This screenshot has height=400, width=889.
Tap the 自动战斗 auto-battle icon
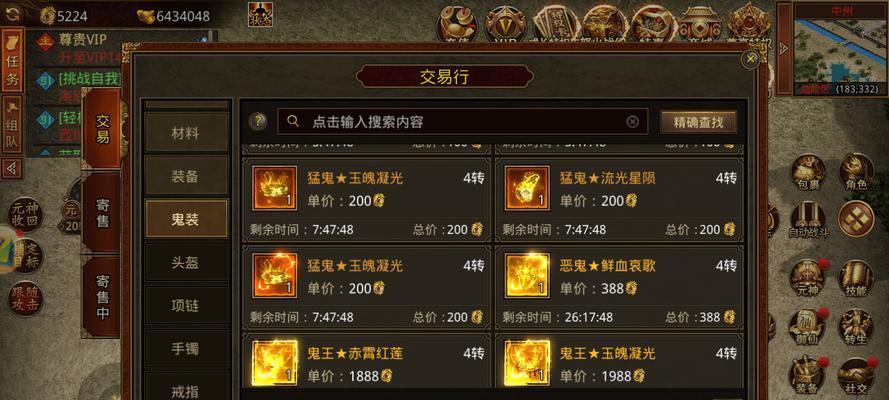[x=808, y=220]
